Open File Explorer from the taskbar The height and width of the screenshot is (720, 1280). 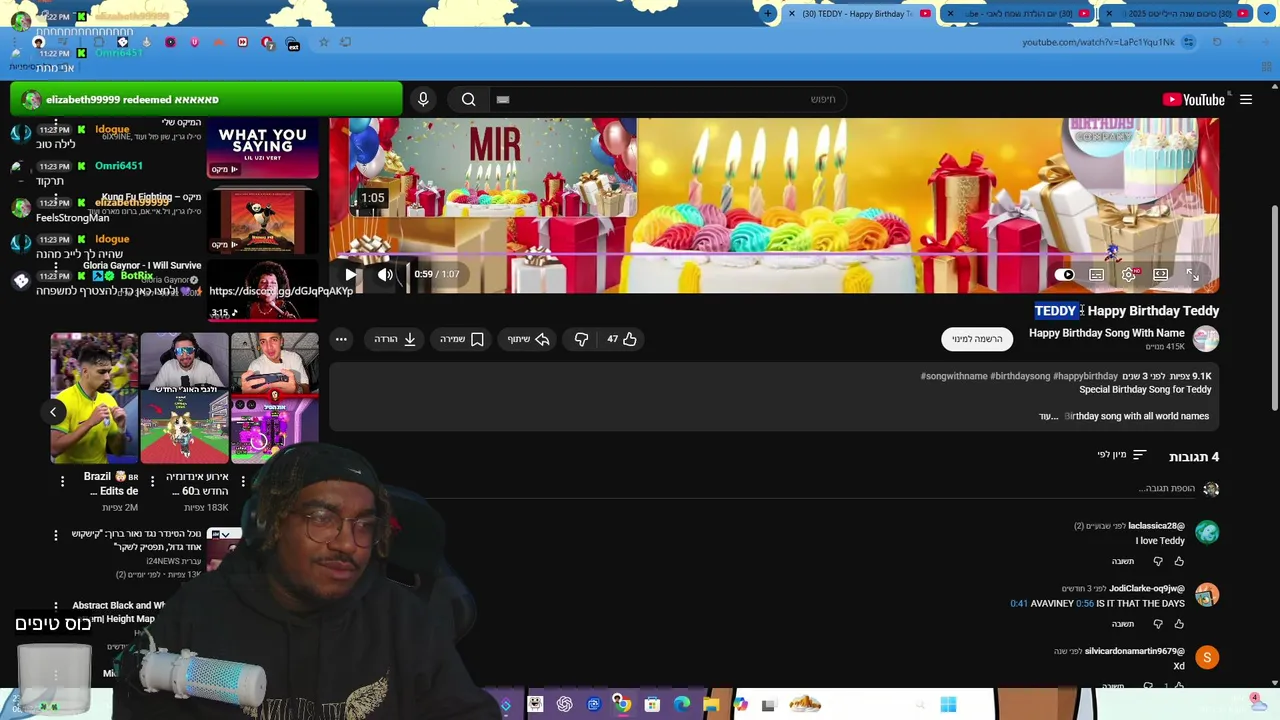coord(710,705)
